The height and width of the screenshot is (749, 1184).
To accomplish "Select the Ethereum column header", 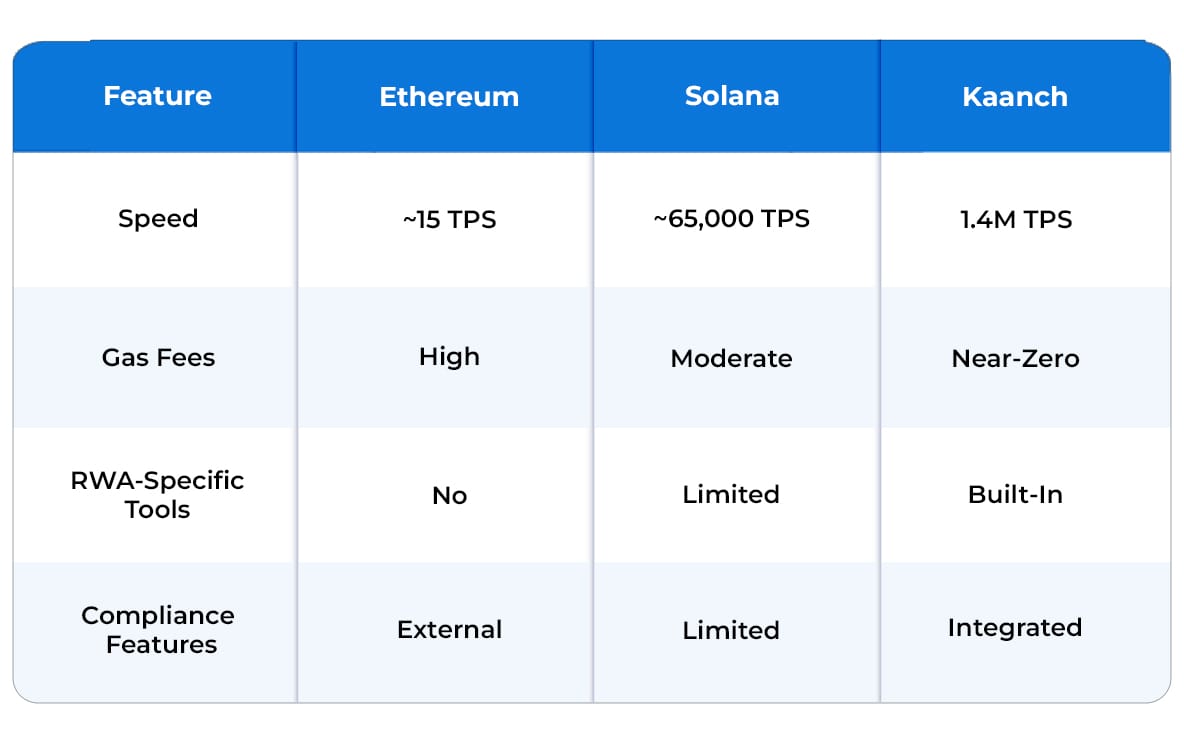I will (449, 97).
